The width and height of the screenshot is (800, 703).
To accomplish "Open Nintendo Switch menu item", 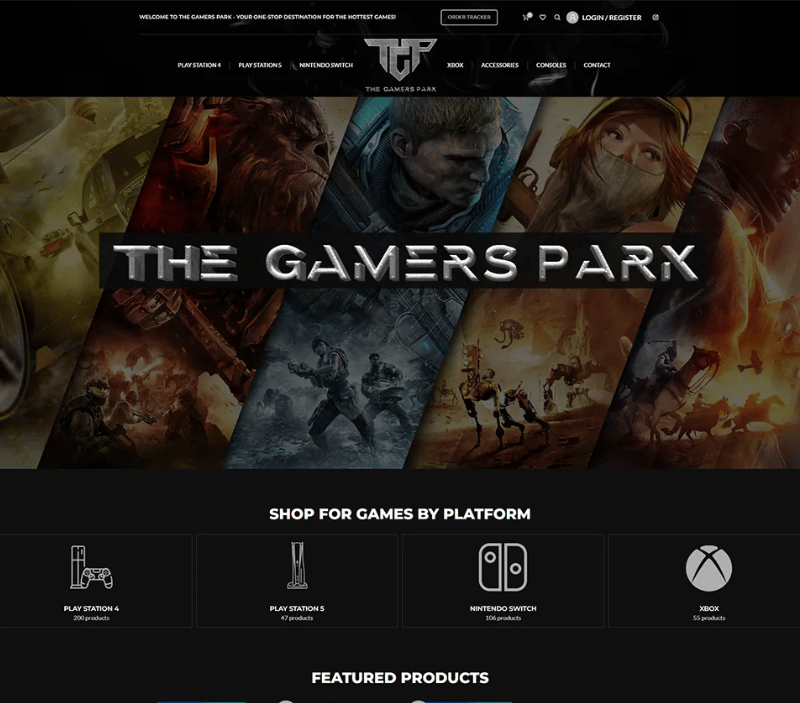I will [326, 65].
